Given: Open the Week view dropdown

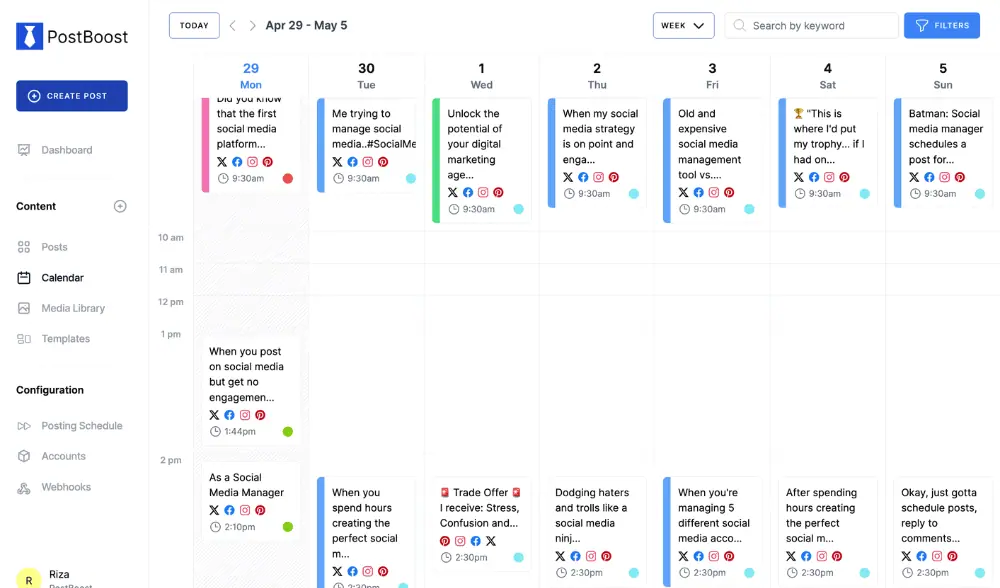Looking at the screenshot, I should click(x=684, y=26).
